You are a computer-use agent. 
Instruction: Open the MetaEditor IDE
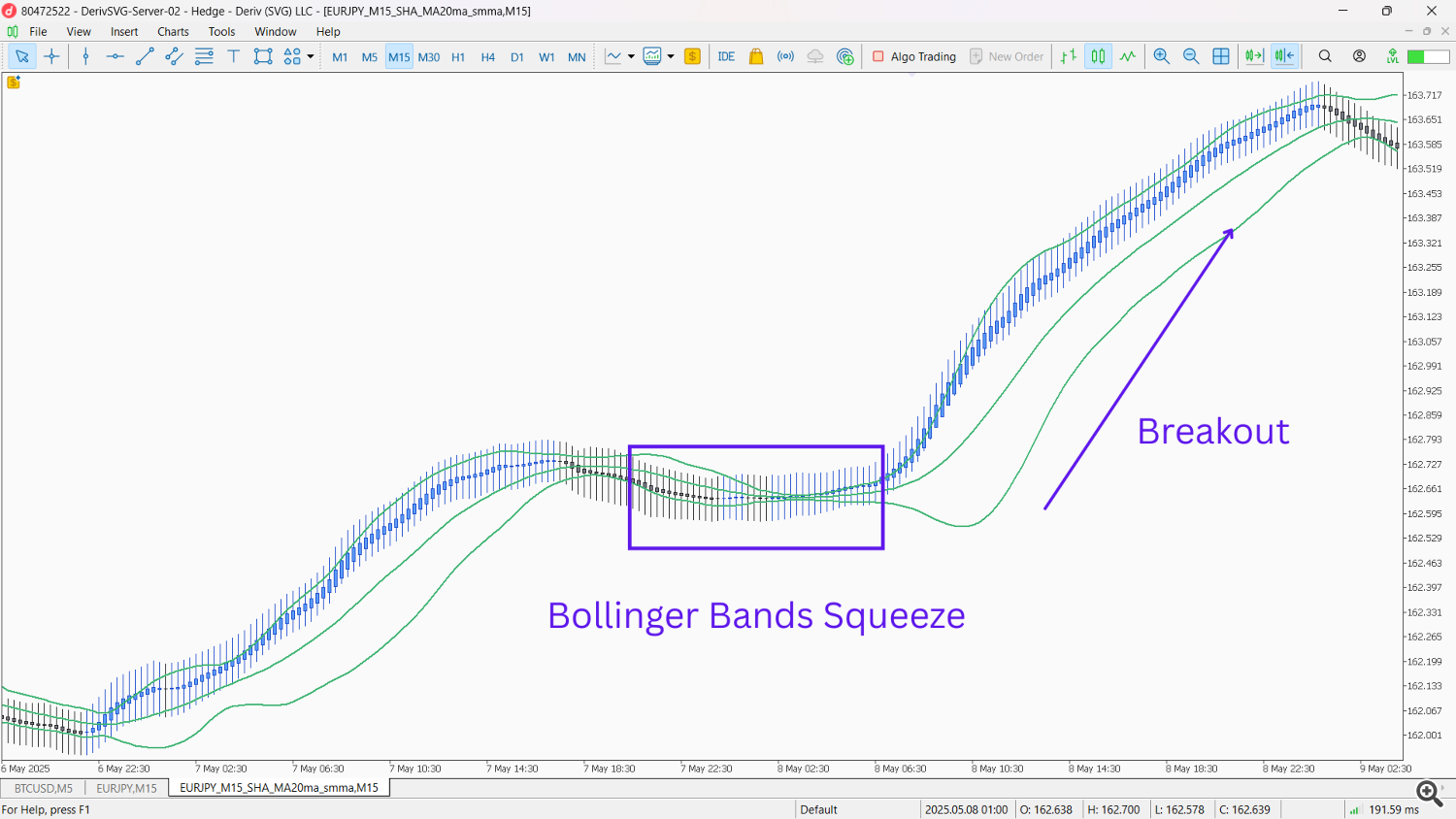click(726, 56)
